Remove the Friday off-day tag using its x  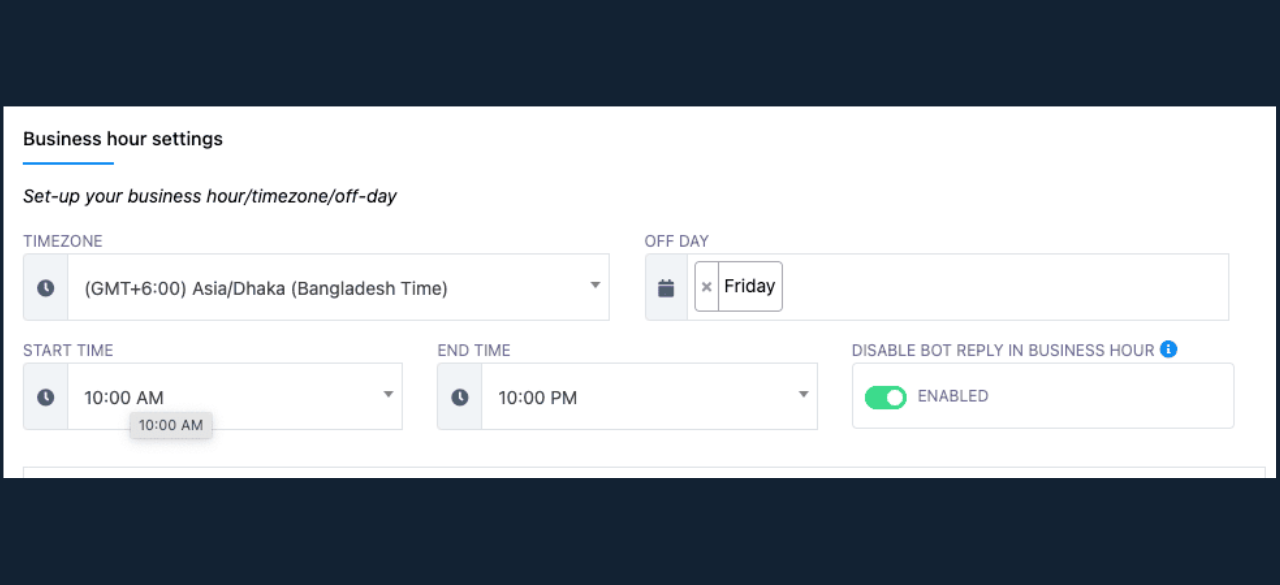pos(707,287)
